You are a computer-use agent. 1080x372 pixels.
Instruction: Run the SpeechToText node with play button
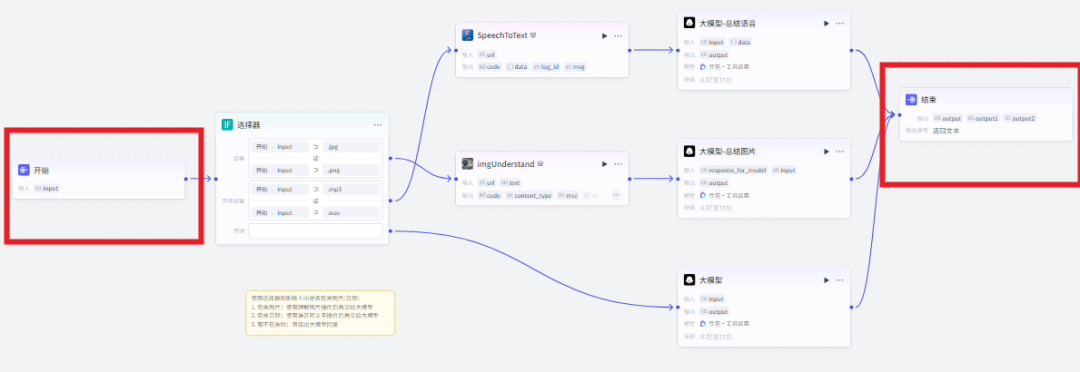[x=604, y=36]
